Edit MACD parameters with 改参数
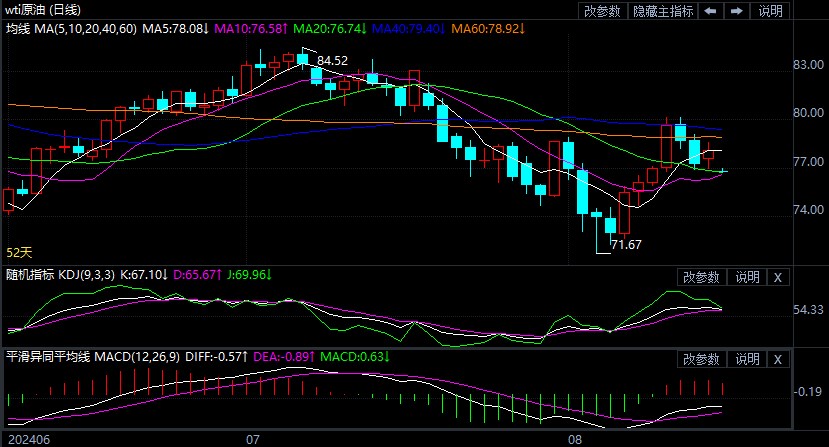The image size is (829, 447). pyautogui.click(x=701, y=359)
